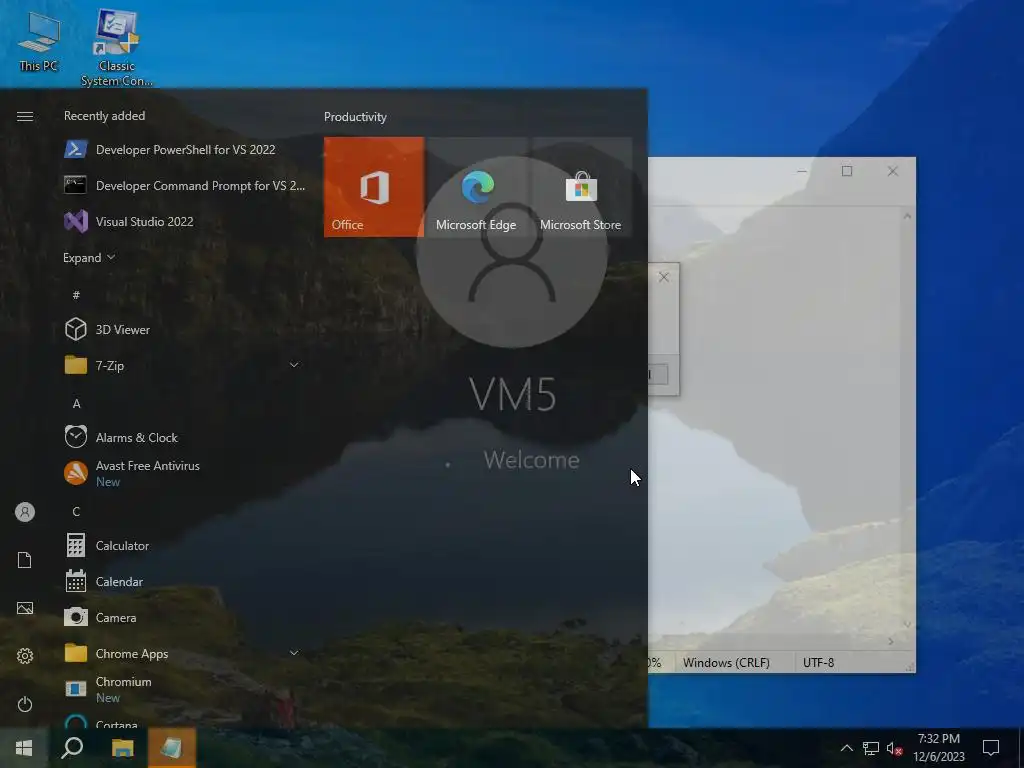
Task: Open 3D Viewer app
Action: (x=185, y=330)
